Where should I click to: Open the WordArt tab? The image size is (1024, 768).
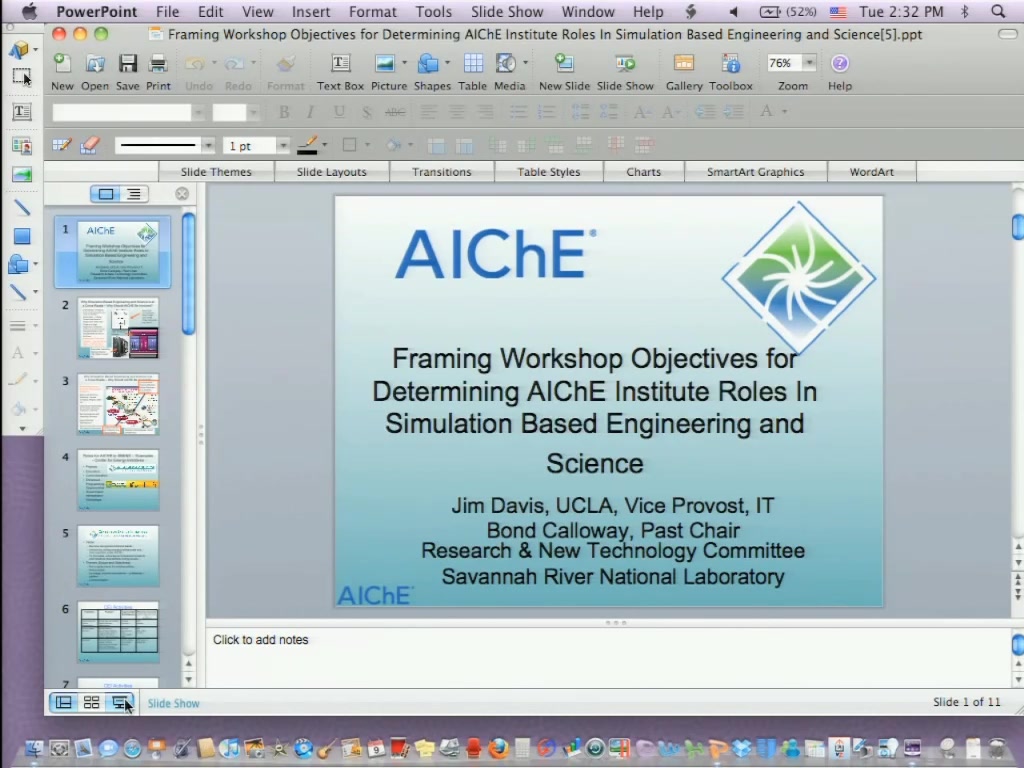pyautogui.click(x=872, y=172)
